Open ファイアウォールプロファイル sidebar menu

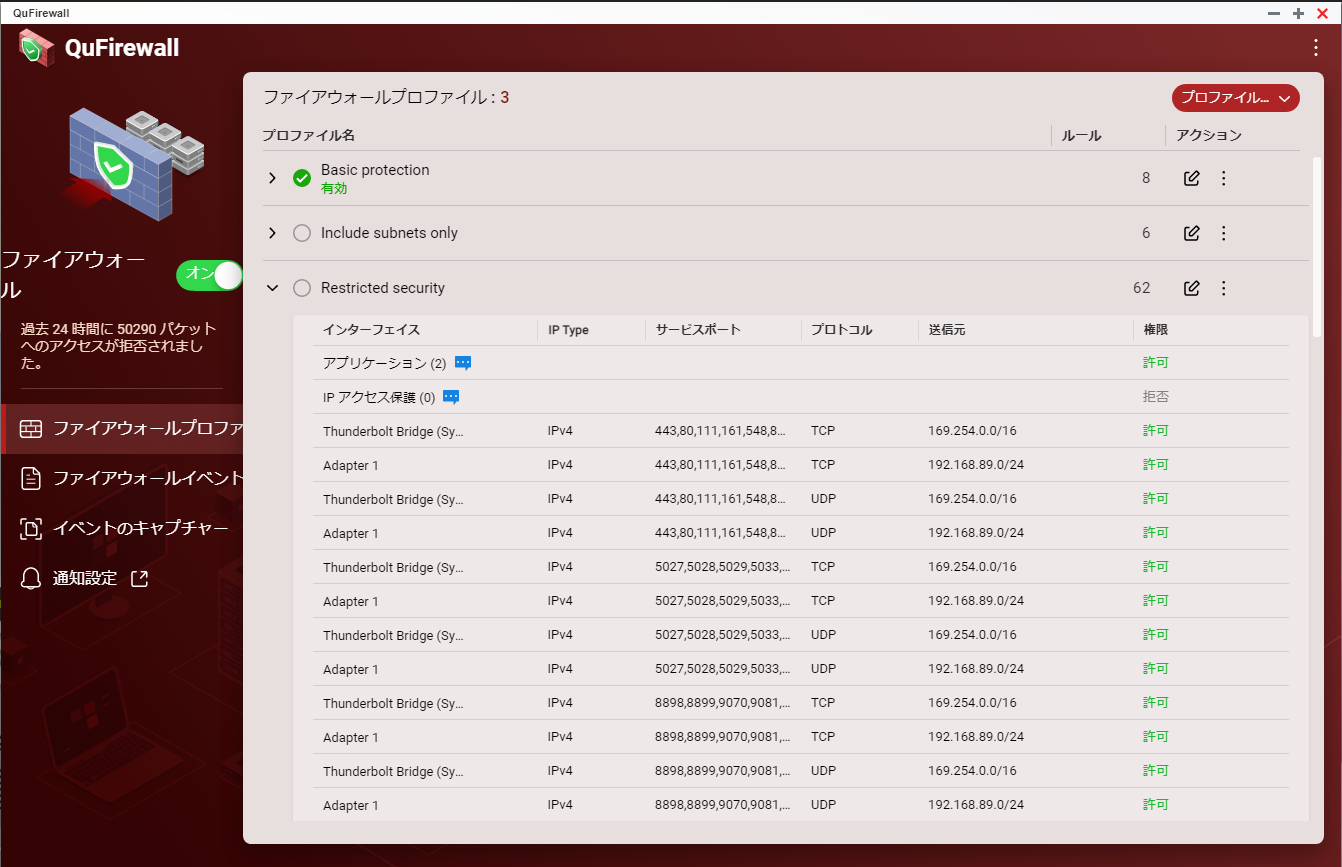(122, 429)
